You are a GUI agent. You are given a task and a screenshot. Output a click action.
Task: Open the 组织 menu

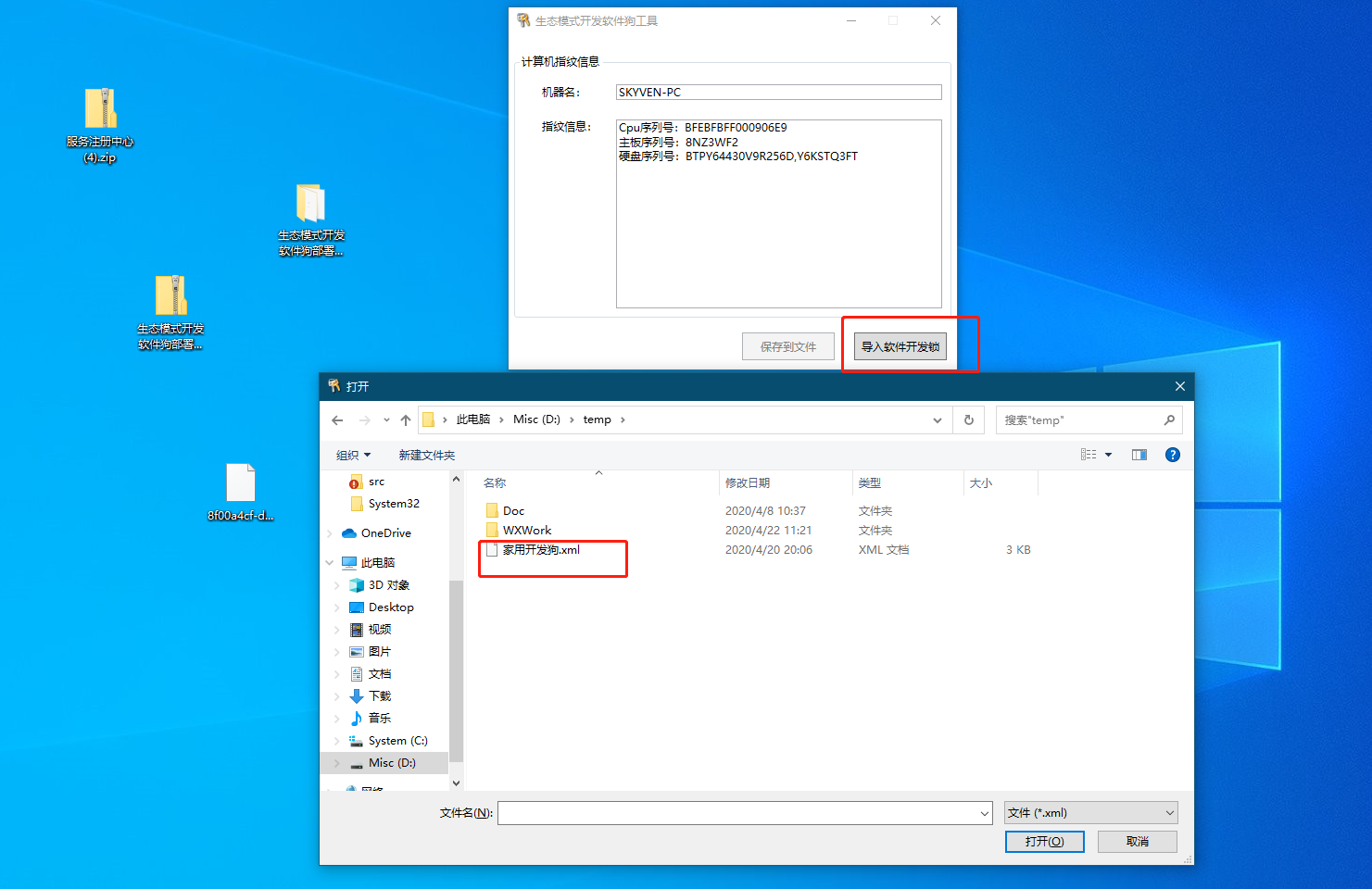(353, 456)
